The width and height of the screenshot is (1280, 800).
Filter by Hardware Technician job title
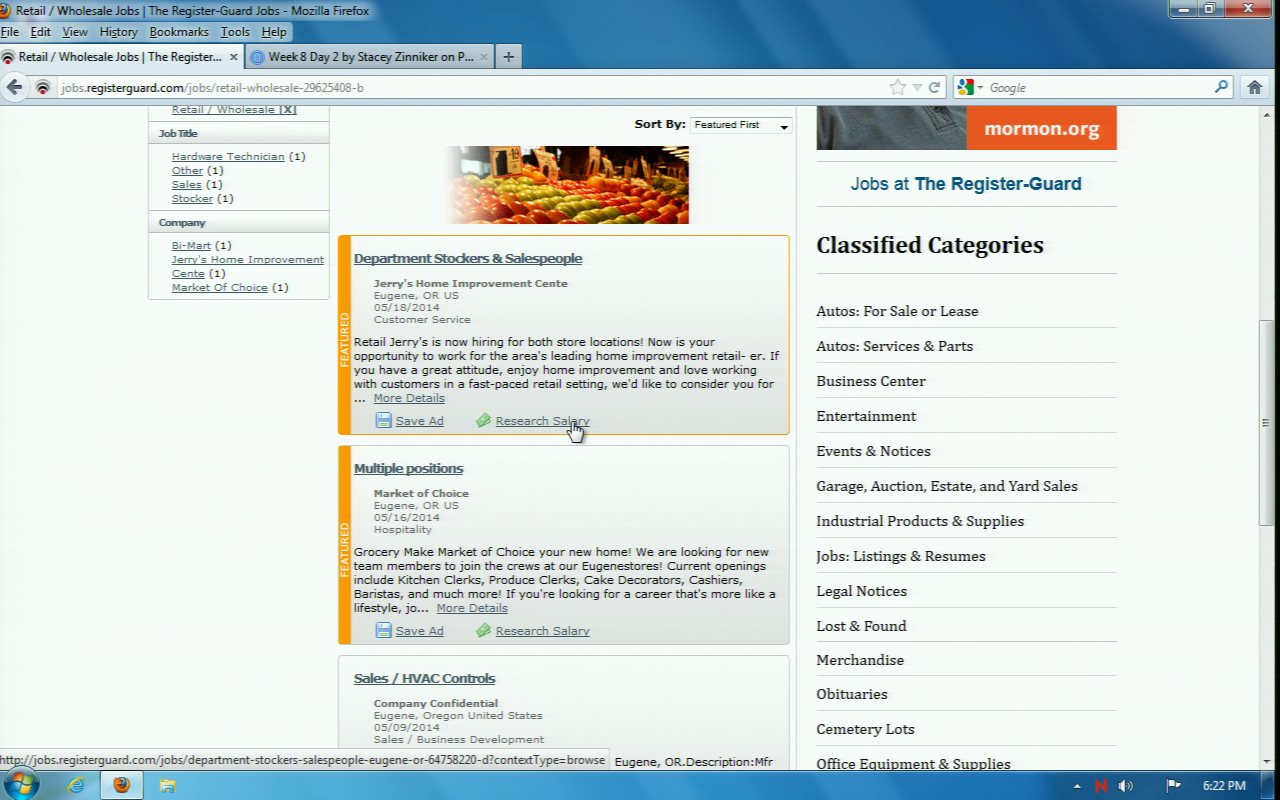228,157
